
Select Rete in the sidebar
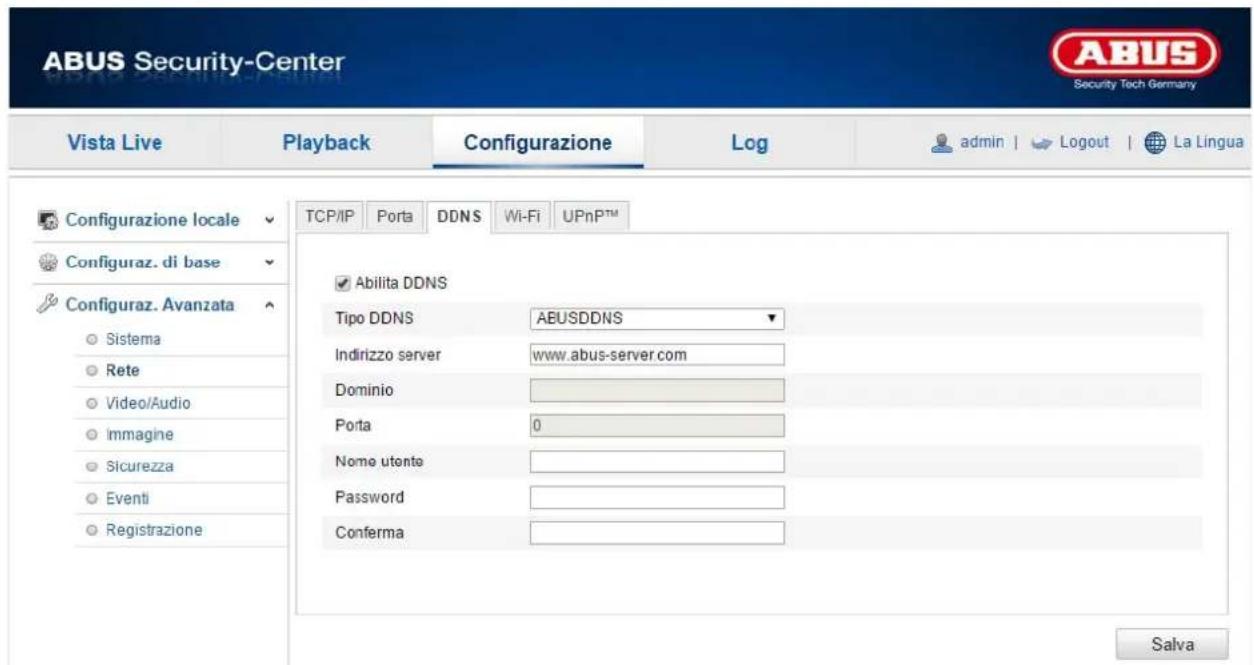122,371
